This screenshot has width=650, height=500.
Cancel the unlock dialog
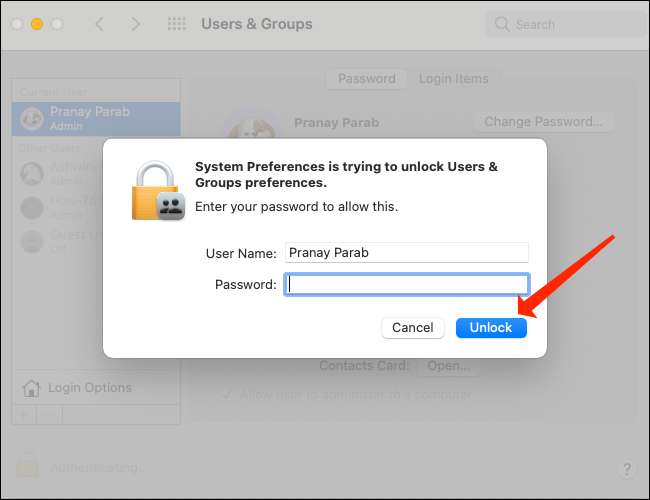click(412, 328)
